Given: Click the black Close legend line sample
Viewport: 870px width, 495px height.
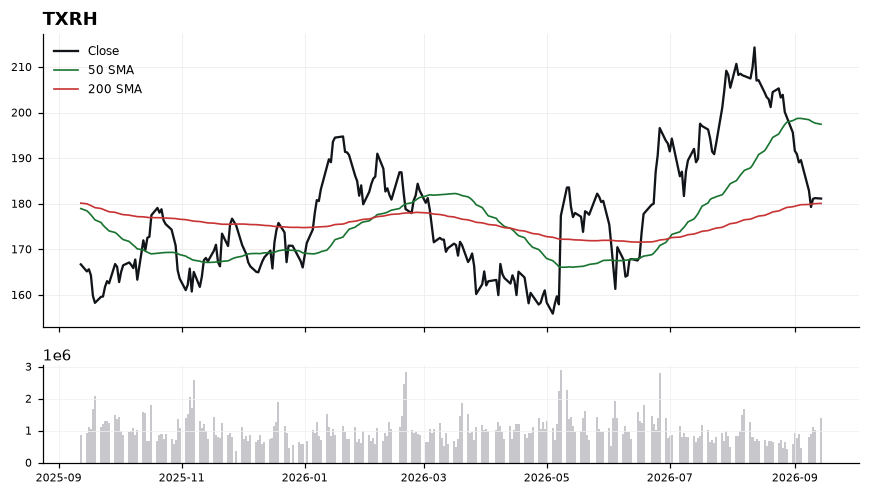Looking at the screenshot, I should (x=66, y=51).
